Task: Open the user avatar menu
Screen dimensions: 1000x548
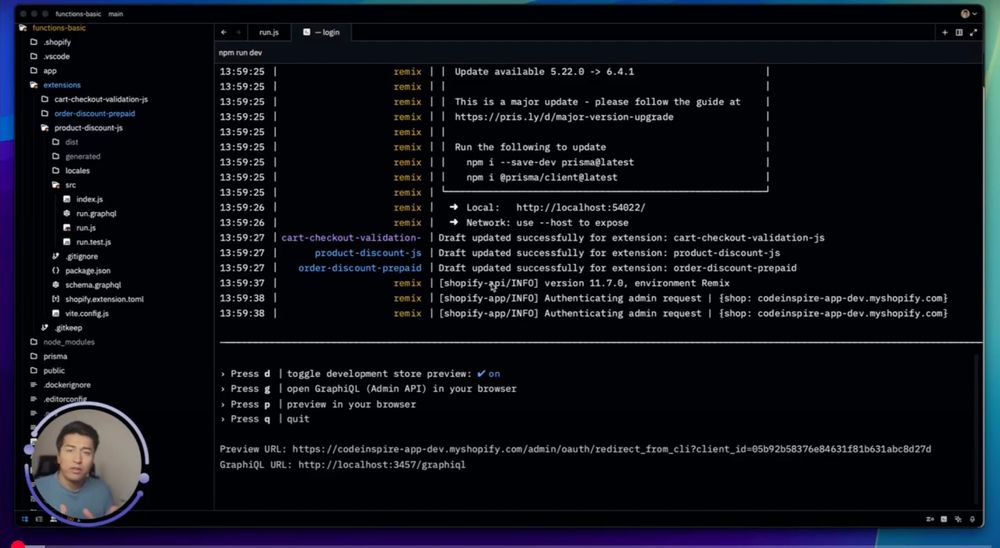Action: [967, 13]
